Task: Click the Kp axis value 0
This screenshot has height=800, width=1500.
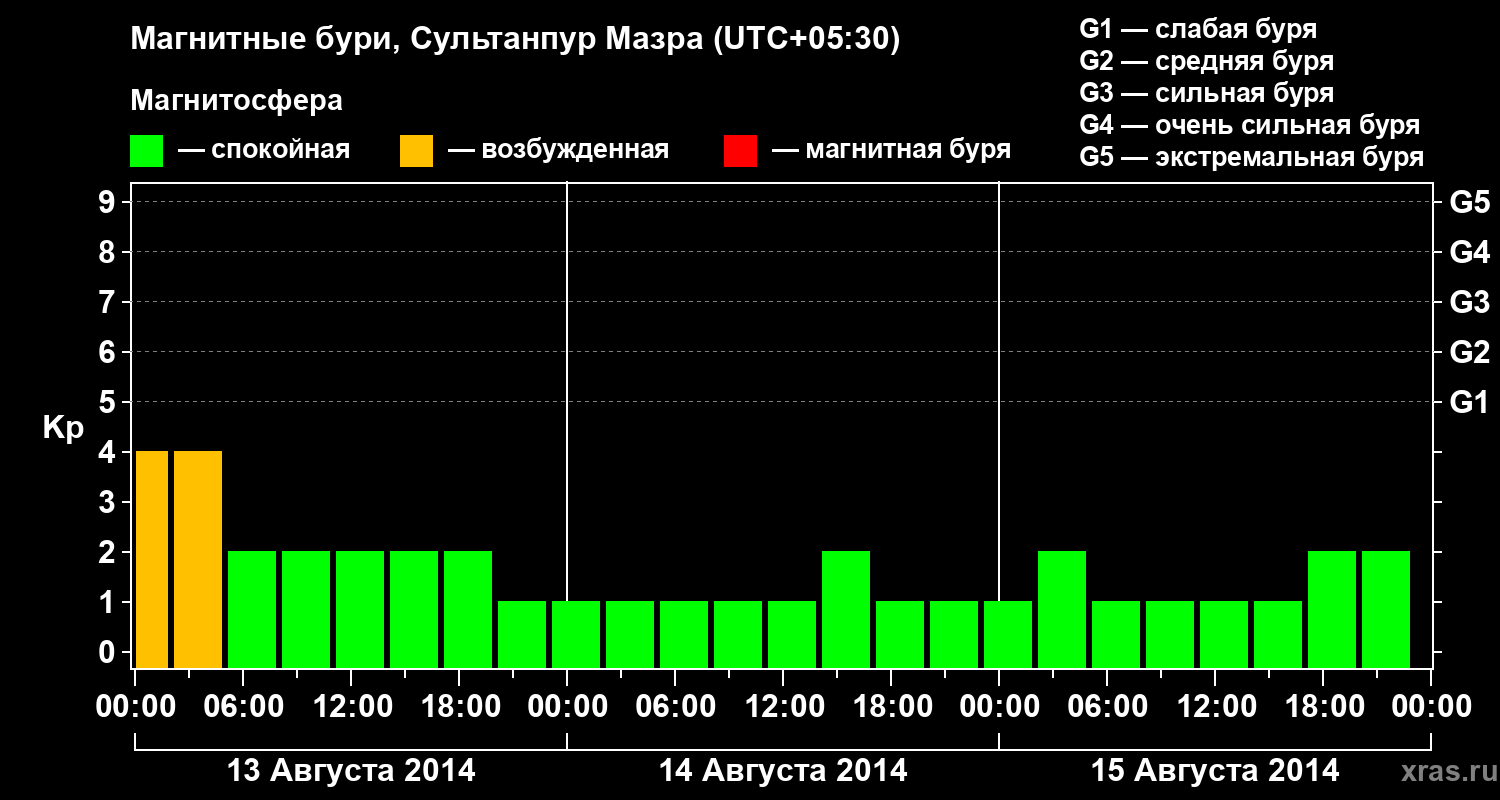Action: pyautogui.click(x=109, y=652)
